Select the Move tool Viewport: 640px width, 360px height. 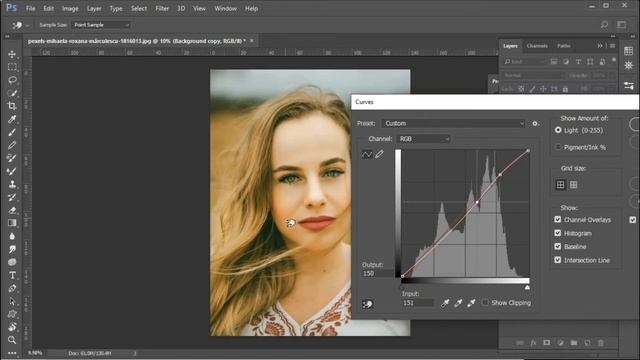pyautogui.click(x=12, y=54)
